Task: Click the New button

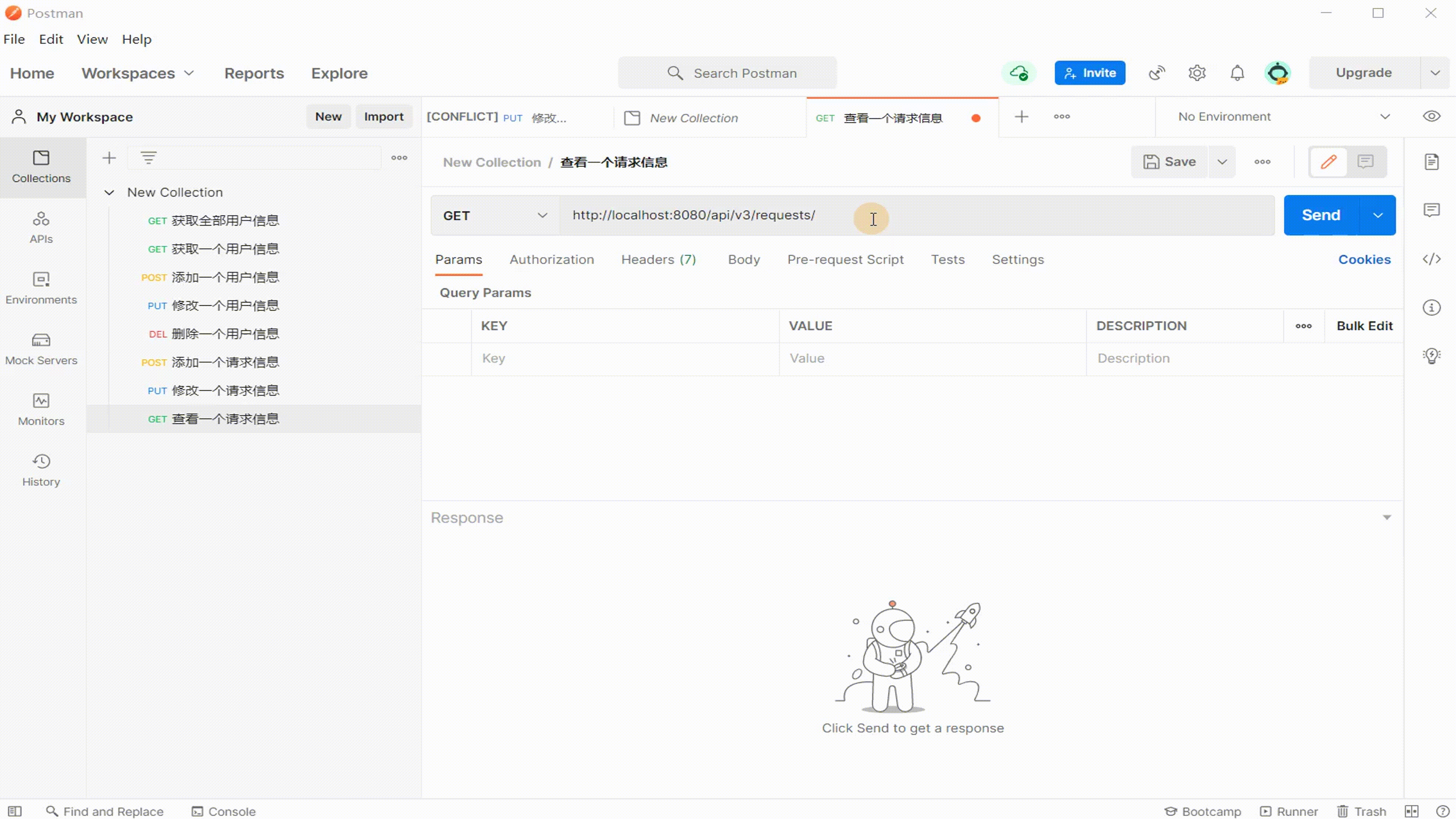Action: [328, 116]
